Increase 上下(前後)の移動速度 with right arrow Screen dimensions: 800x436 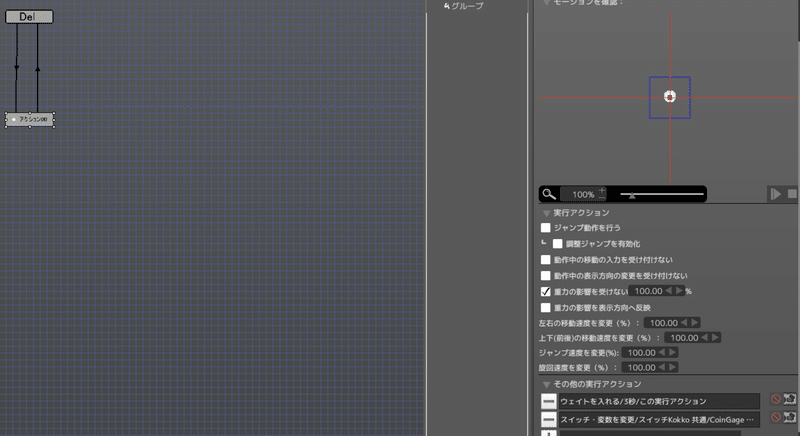click(x=715, y=337)
